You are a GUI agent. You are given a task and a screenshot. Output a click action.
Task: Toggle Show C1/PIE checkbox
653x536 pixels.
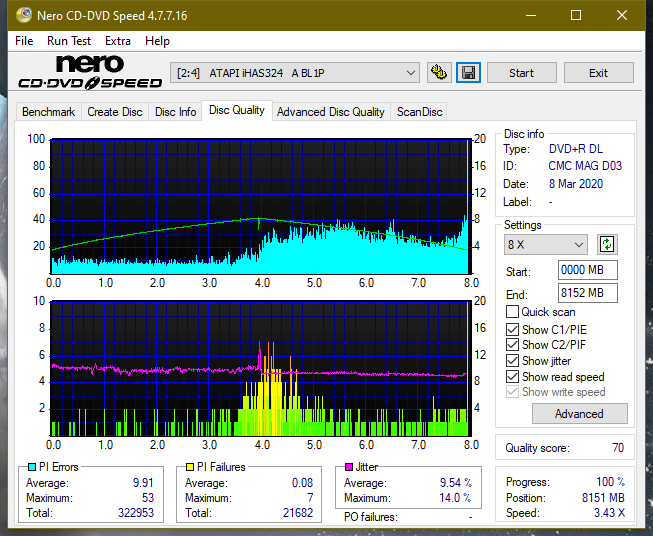click(x=512, y=329)
